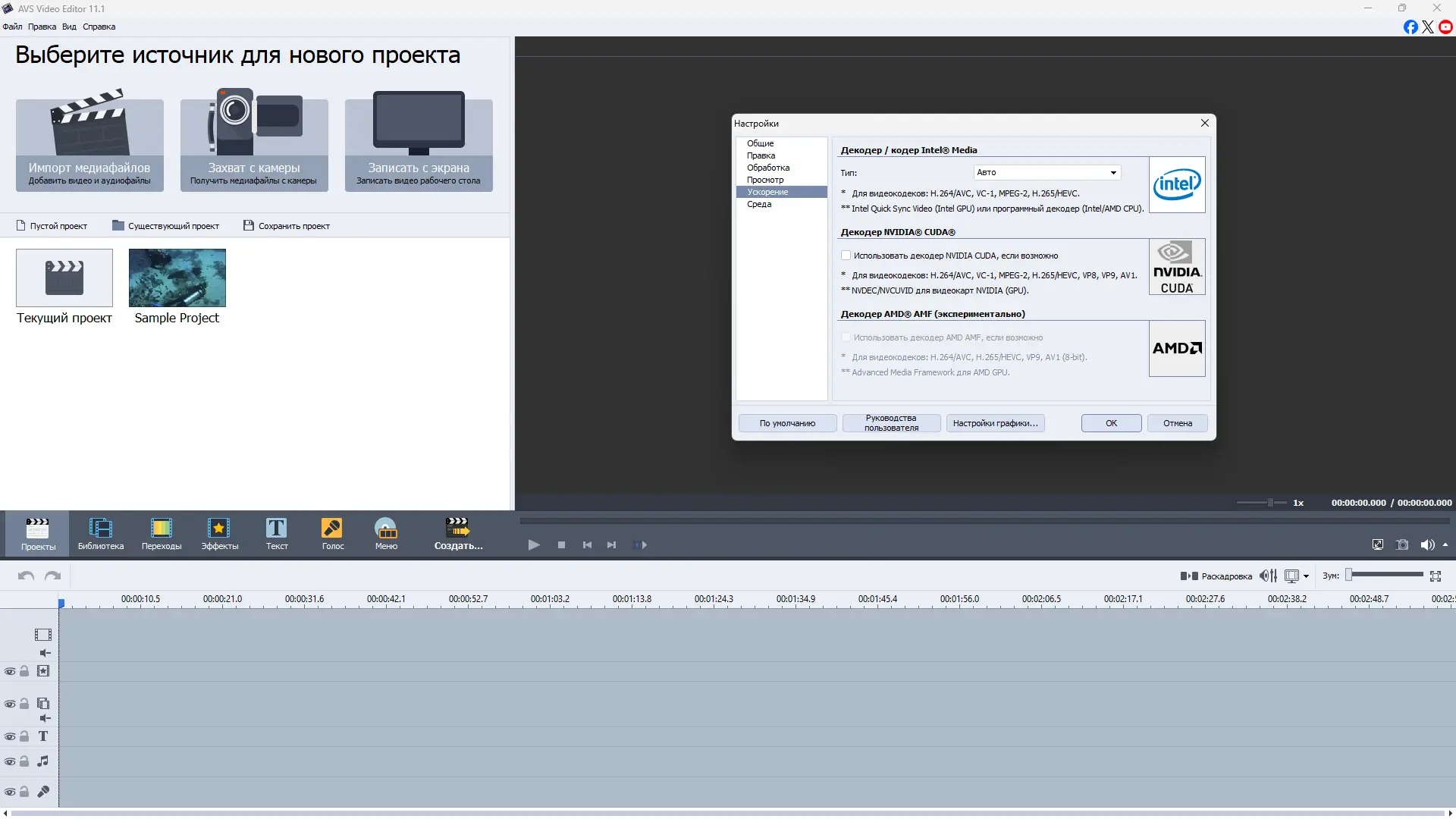The width and height of the screenshot is (1456, 819).
Task: Open the Эффекты effects panel
Action: pyautogui.click(x=219, y=533)
